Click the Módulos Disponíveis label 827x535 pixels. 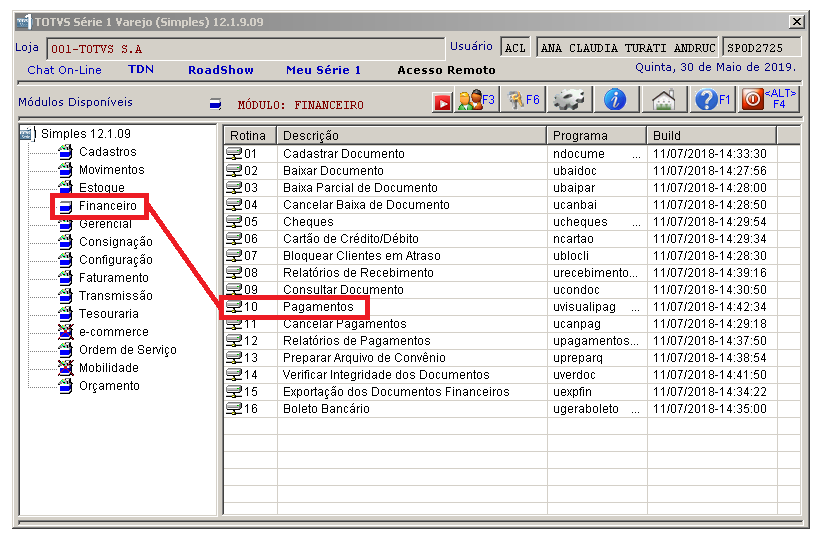(75, 102)
